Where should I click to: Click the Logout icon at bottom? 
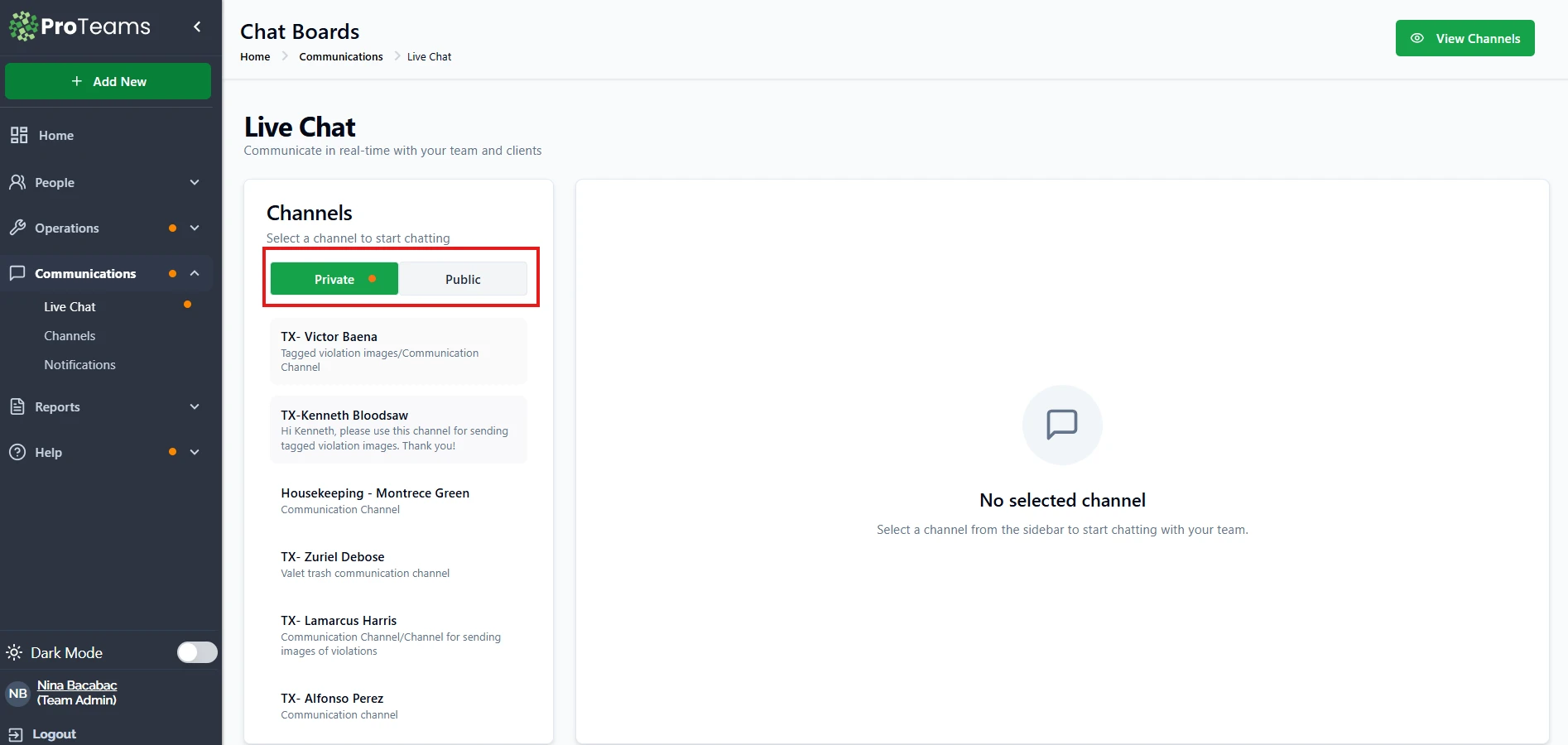[x=15, y=734]
